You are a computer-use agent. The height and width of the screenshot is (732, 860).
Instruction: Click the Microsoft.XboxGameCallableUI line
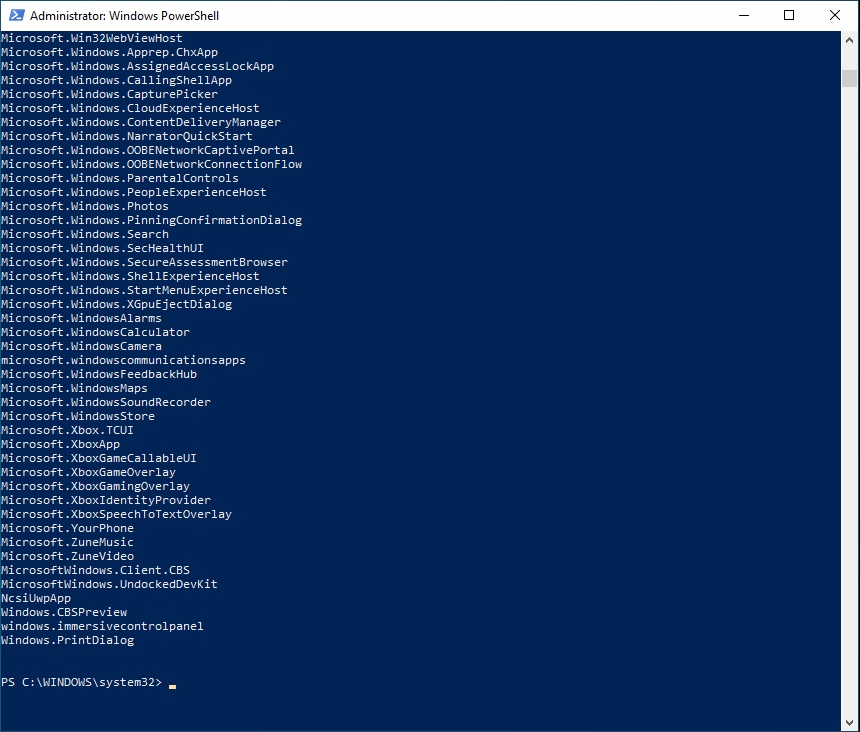tap(99, 458)
